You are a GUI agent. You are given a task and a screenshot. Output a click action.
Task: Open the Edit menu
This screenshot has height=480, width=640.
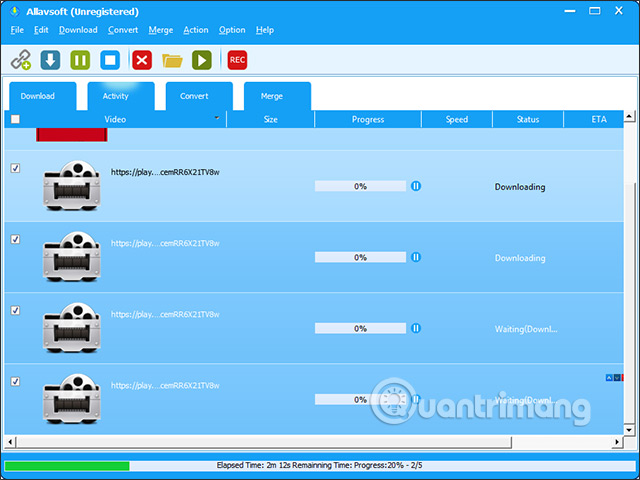tap(41, 30)
